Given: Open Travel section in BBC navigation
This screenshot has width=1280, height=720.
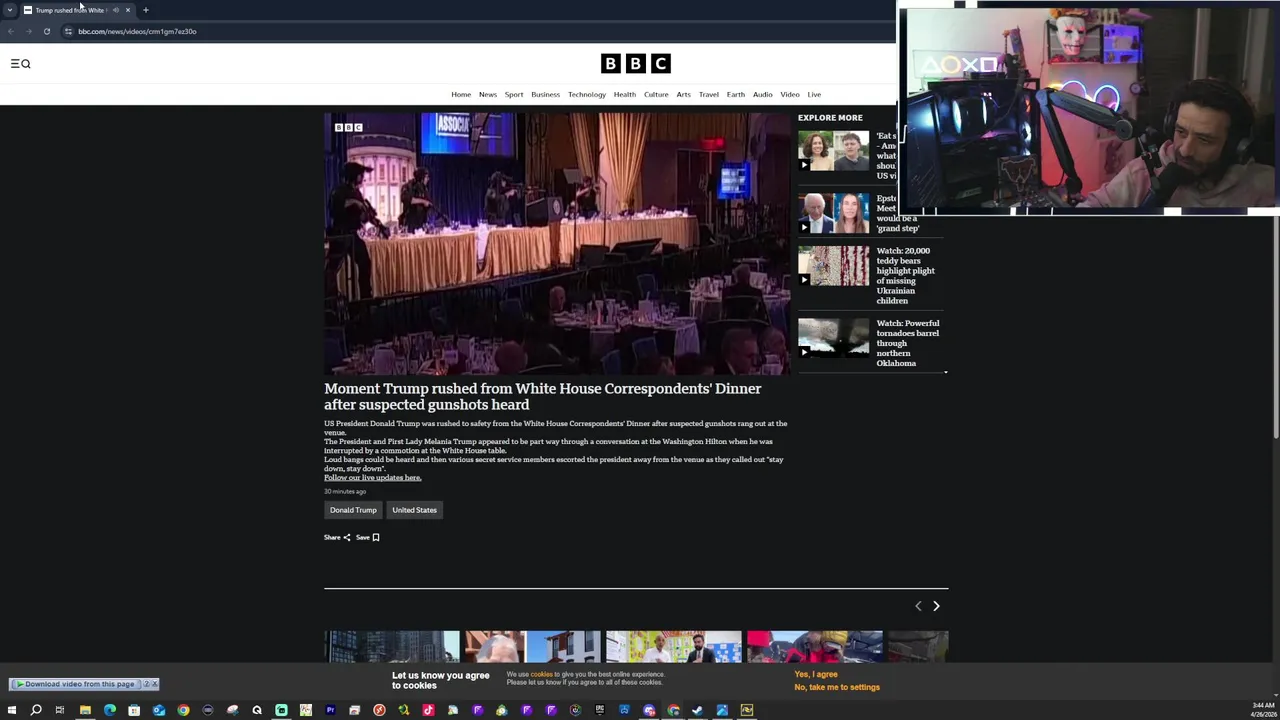Looking at the screenshot, I should pos(709,95).
